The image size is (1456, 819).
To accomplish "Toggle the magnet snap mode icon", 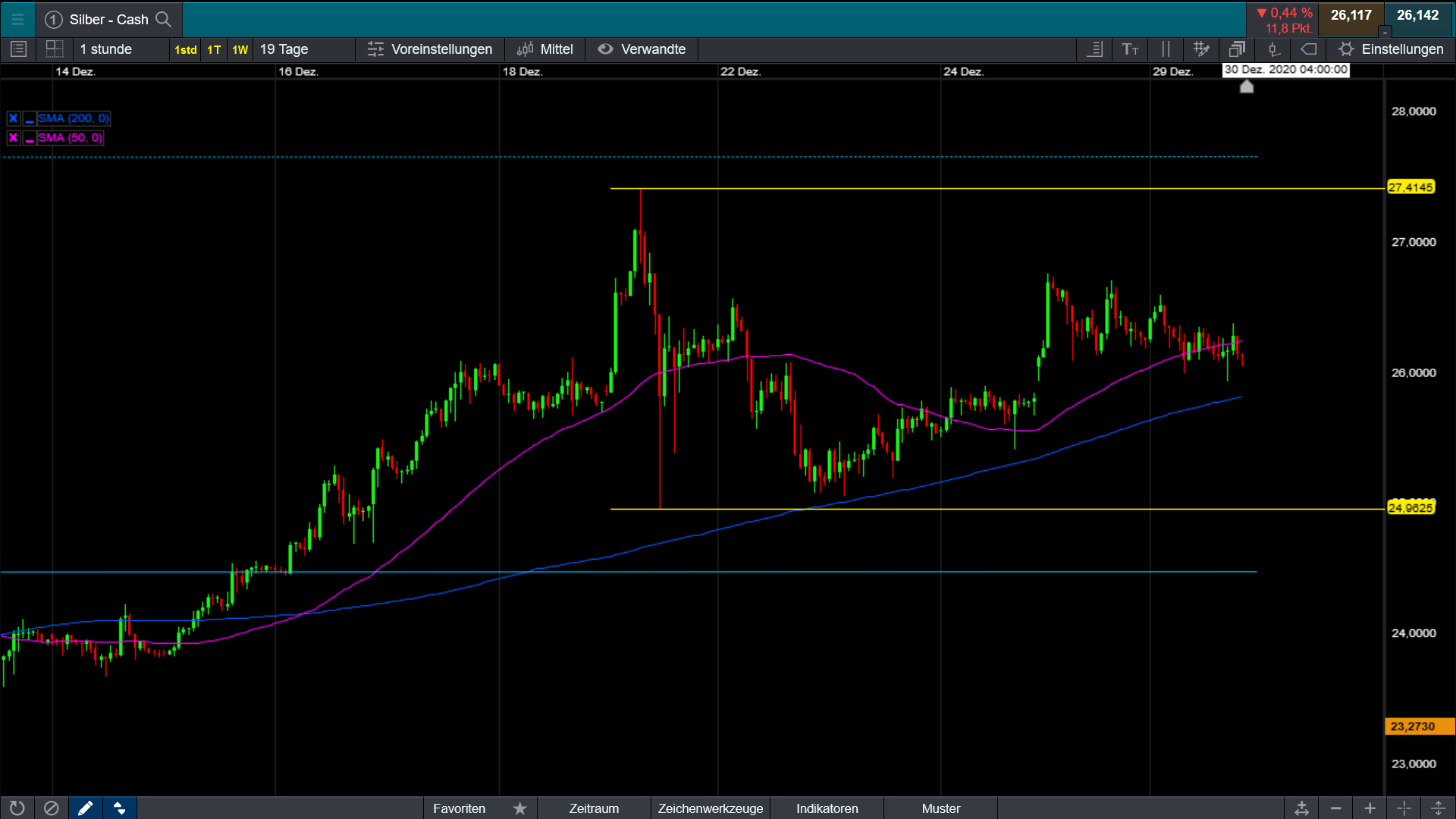I will (x=119, y=808).
